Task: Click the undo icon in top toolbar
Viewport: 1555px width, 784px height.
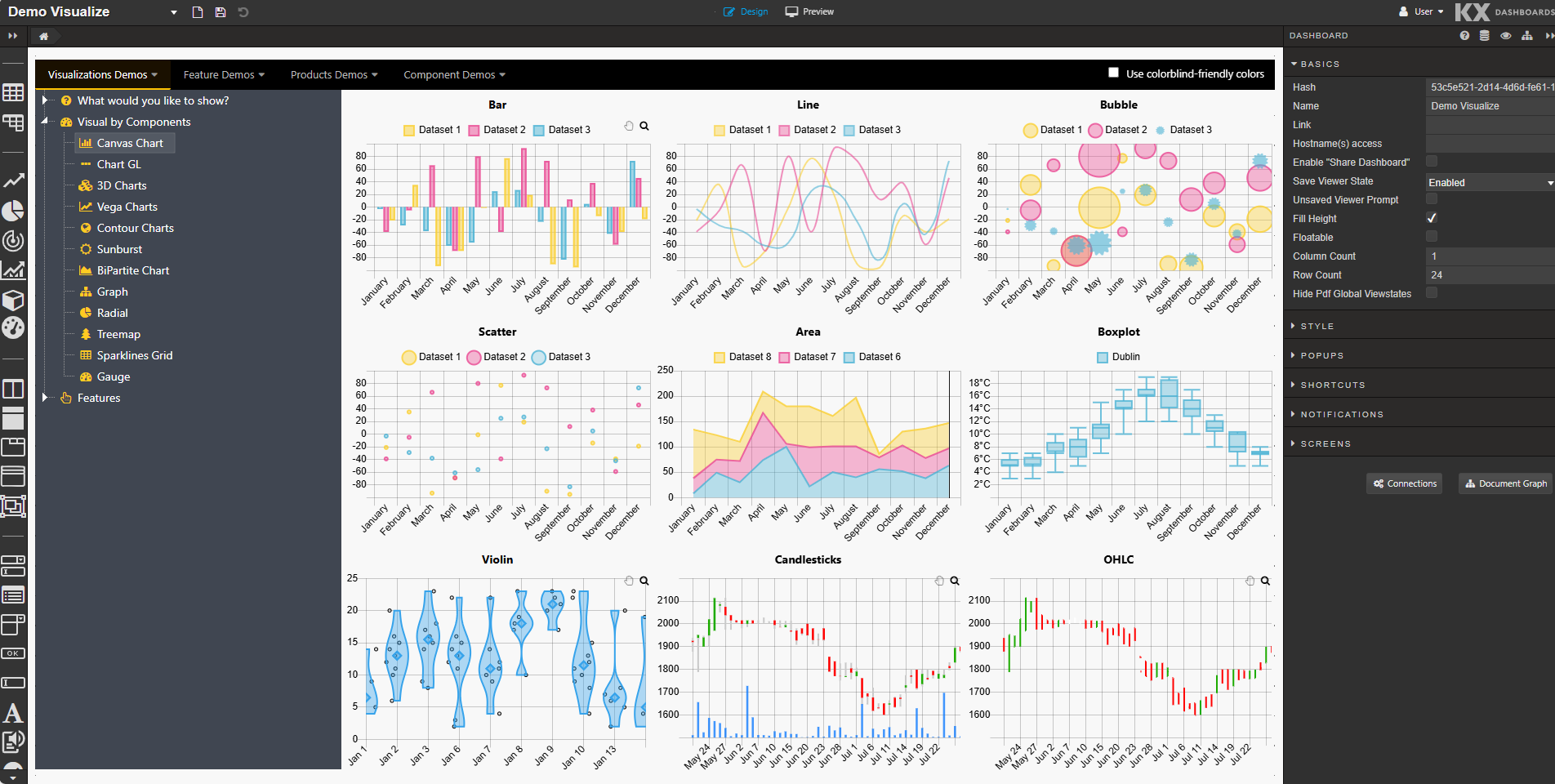Action: [x=243, y=12]
